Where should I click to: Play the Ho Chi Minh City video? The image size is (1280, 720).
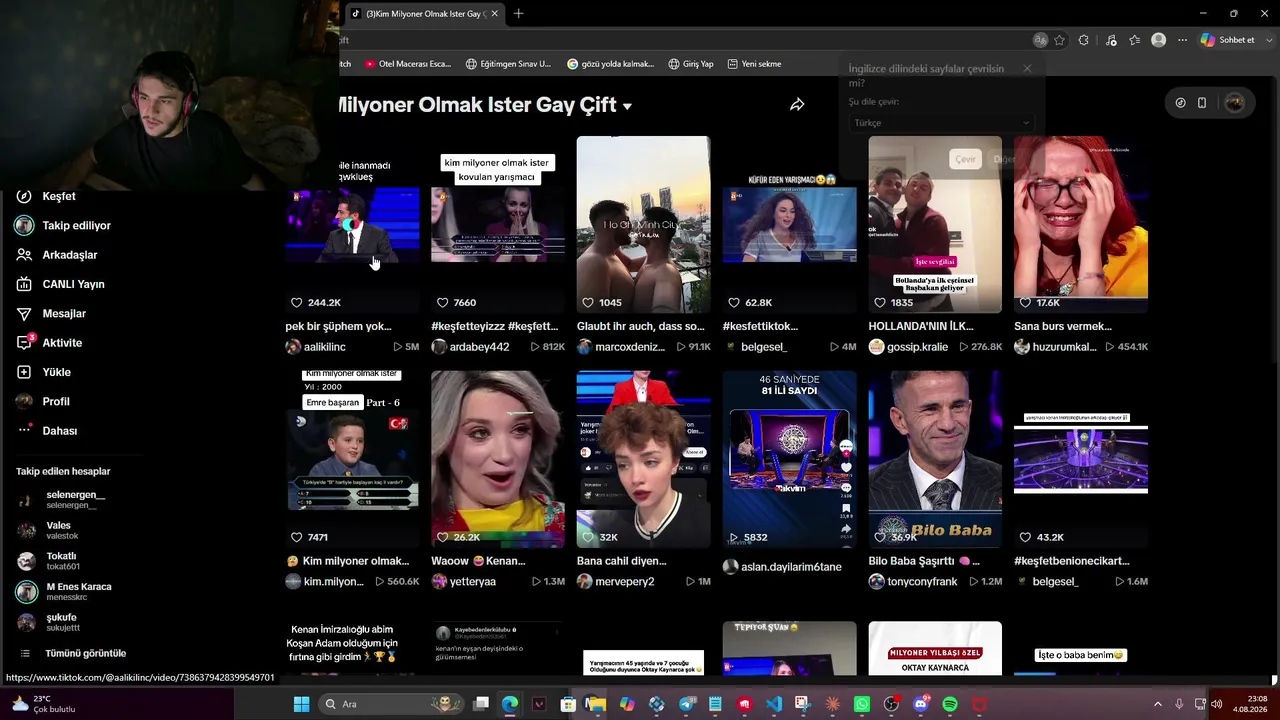pyautogui.click(x=643, y=225)
